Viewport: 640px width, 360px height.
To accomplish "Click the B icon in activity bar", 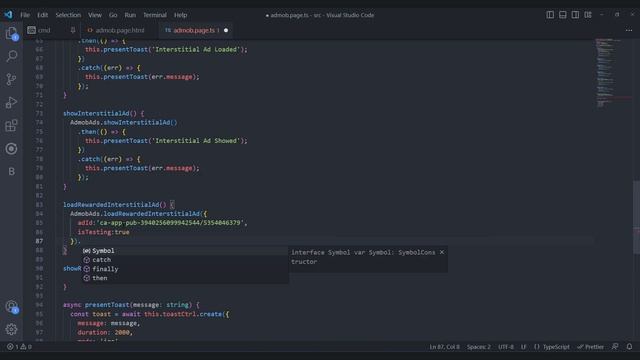I will click(x=11, y=171).
